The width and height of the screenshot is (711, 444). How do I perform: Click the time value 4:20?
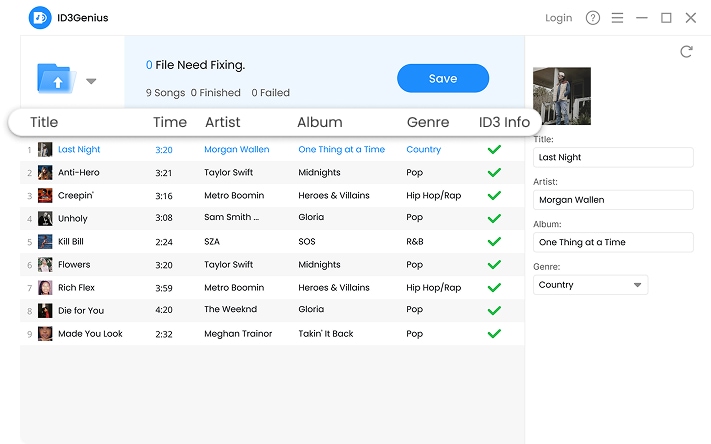(x=164, y=310)
